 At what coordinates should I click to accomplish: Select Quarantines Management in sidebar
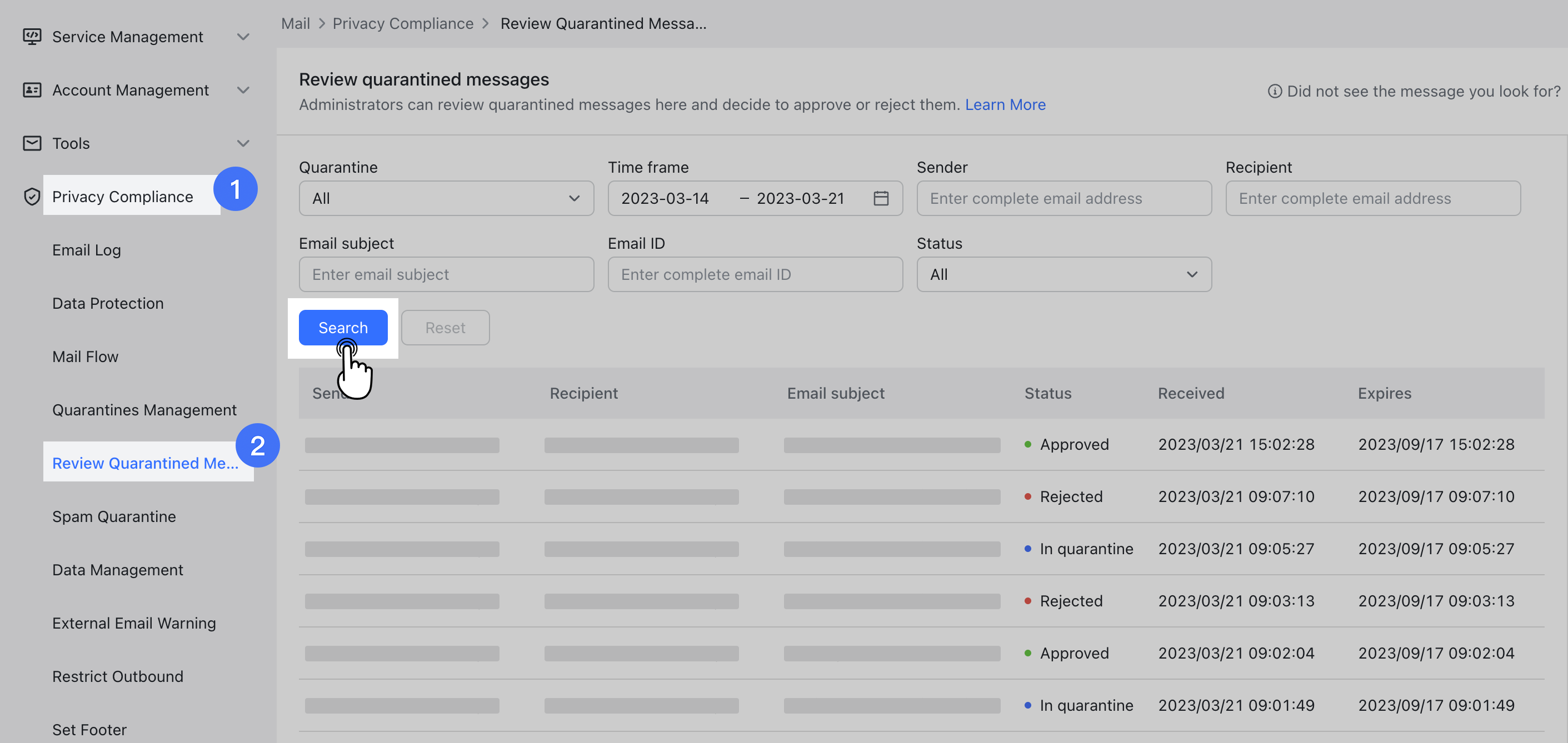(x=144, y=409)
